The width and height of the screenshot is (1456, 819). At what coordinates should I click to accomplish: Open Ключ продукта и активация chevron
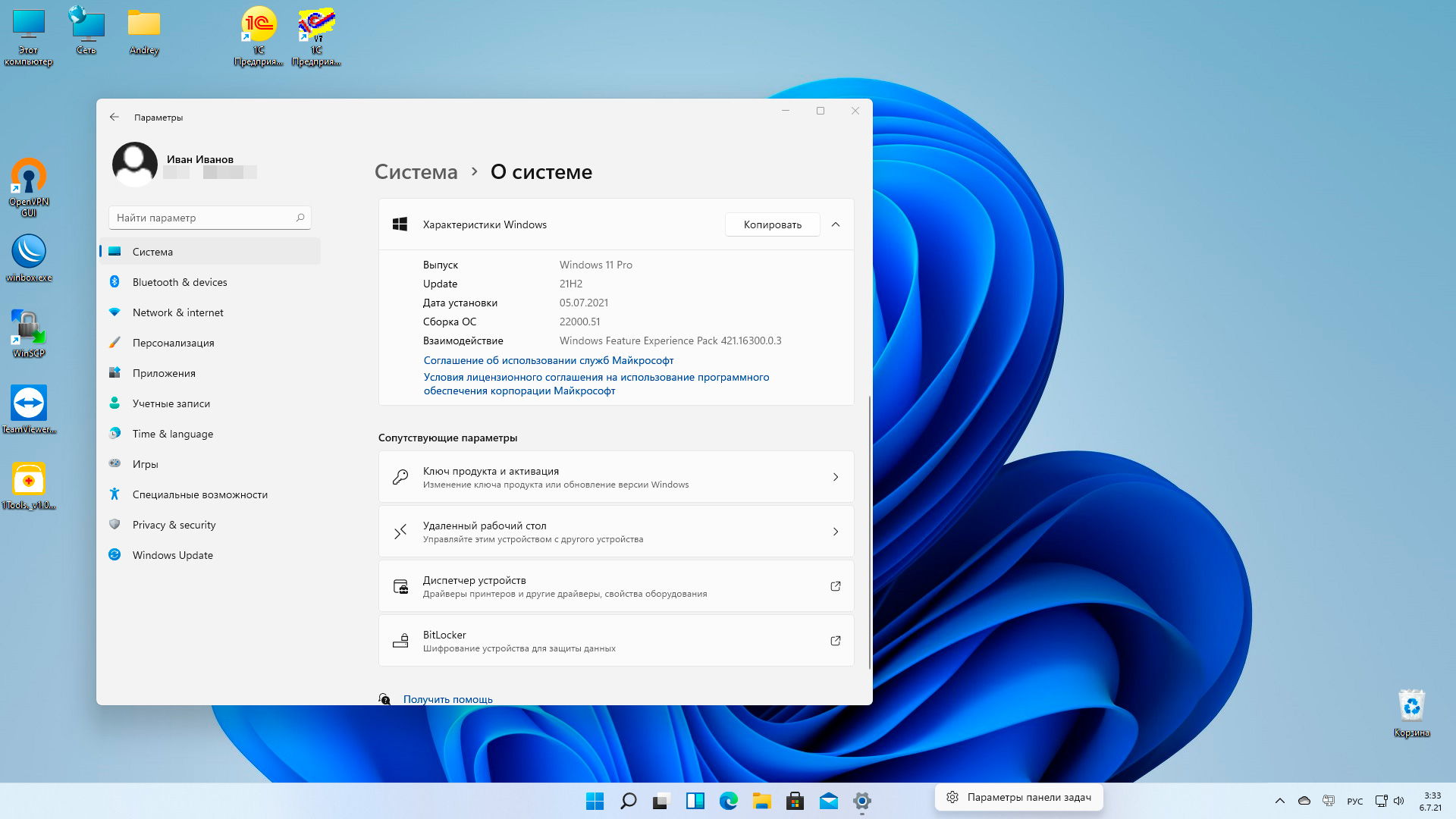835,477
